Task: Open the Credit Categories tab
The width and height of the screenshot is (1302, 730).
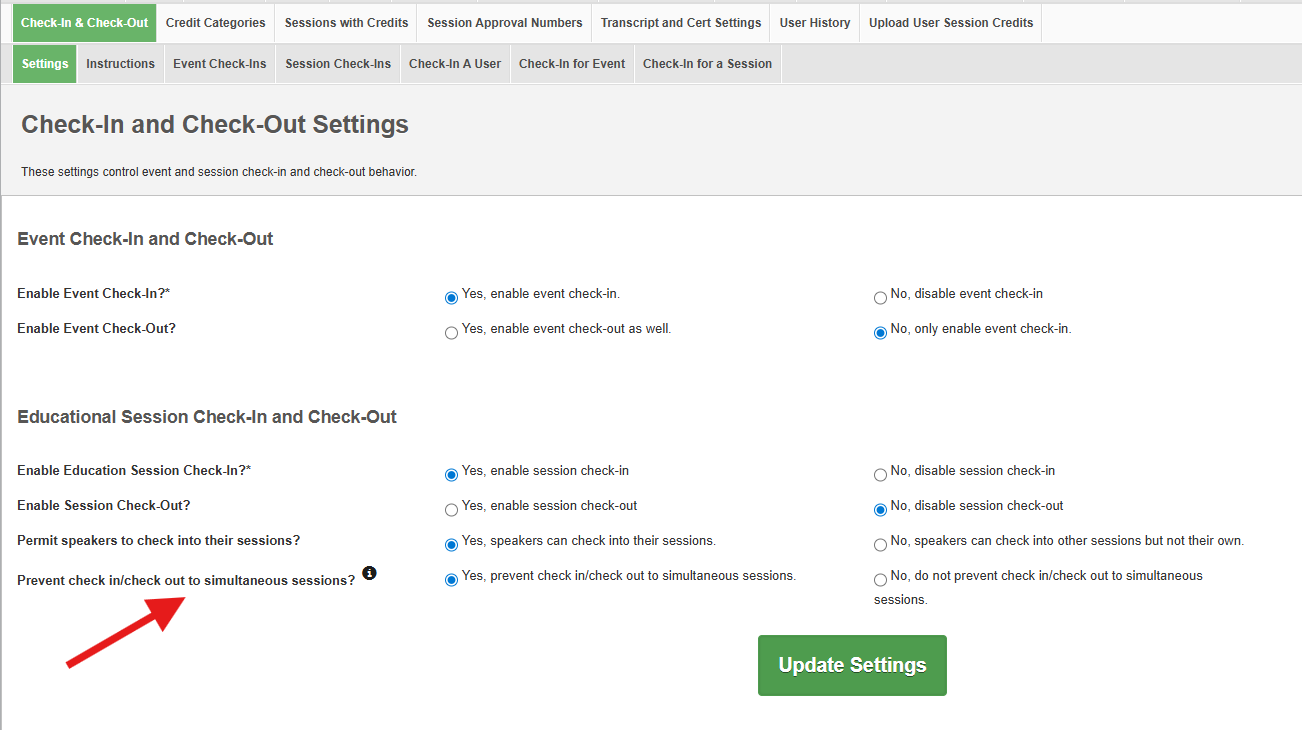Action: [216, 23]
